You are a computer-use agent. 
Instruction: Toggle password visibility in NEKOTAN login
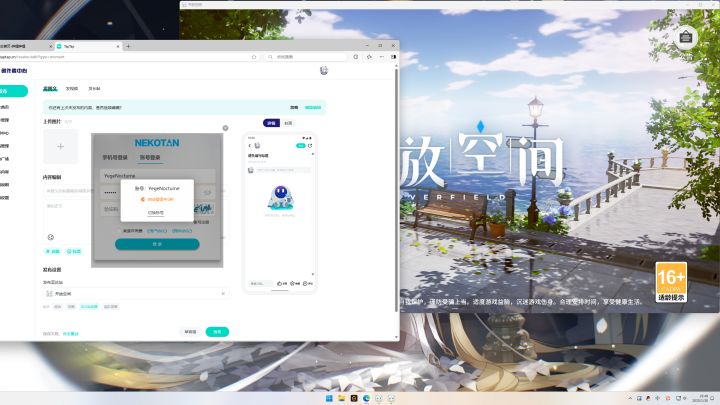pos(208,192)
